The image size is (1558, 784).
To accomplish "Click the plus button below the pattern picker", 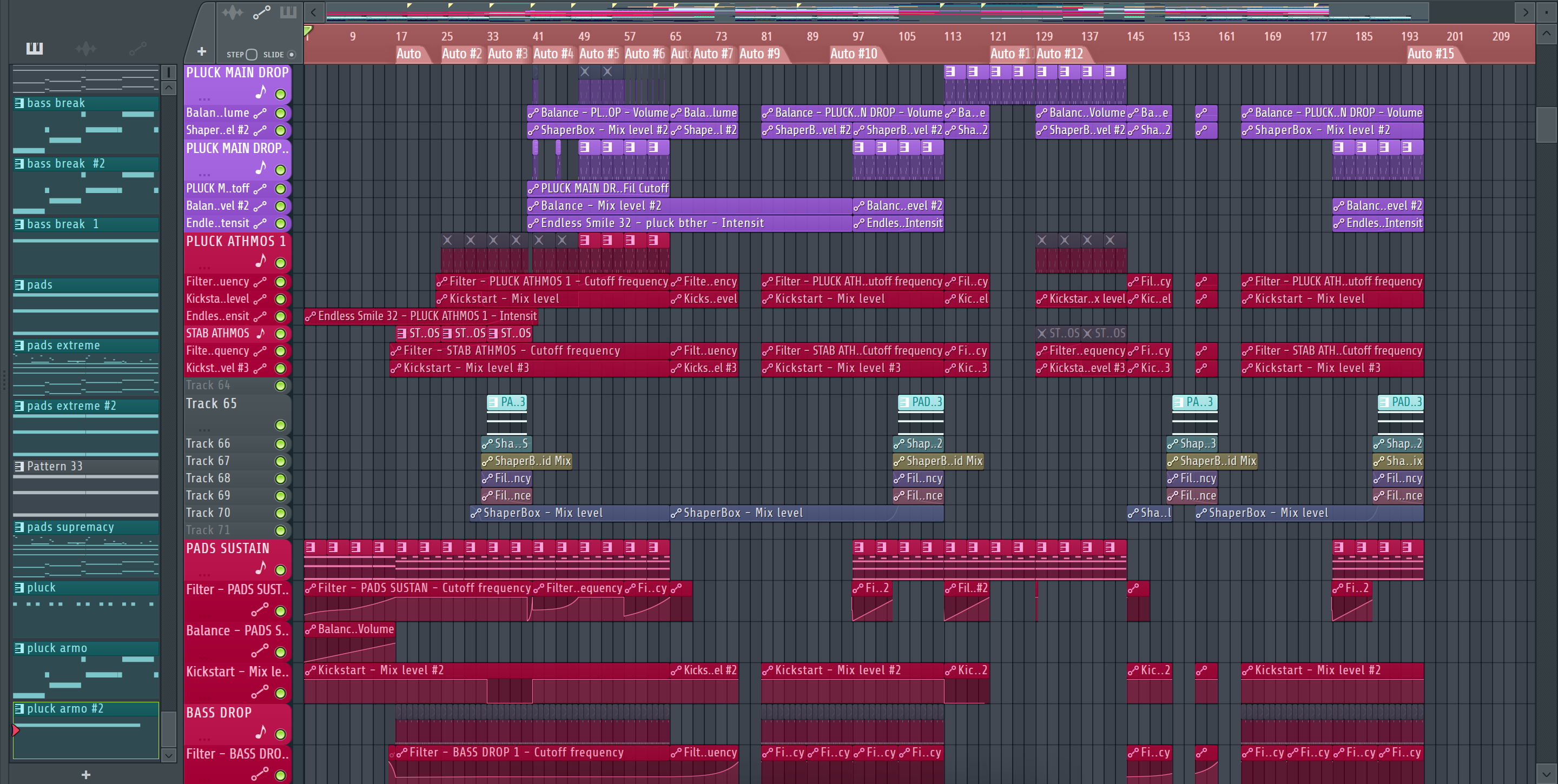I will coord(86,775).
